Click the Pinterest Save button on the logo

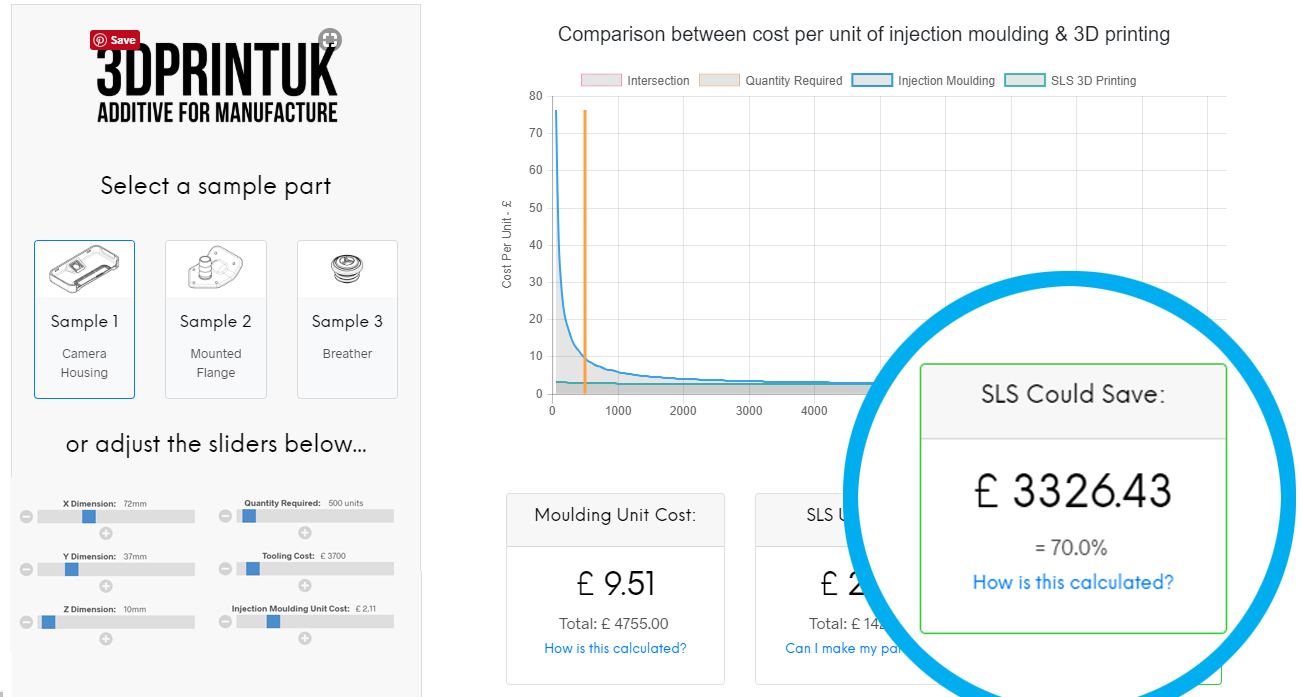[x=115, y=40]
